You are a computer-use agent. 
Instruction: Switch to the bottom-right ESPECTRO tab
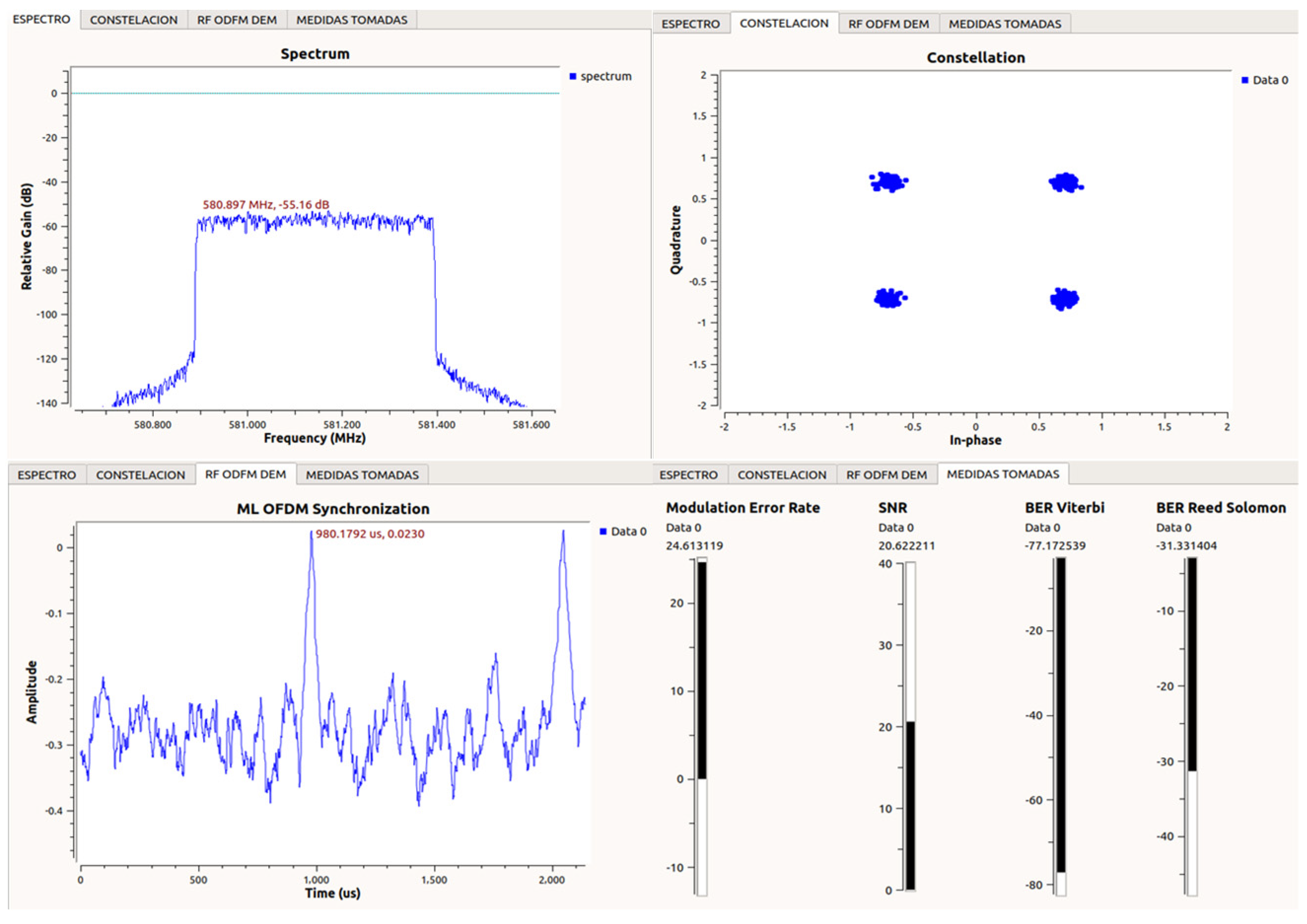coord(688,475)
